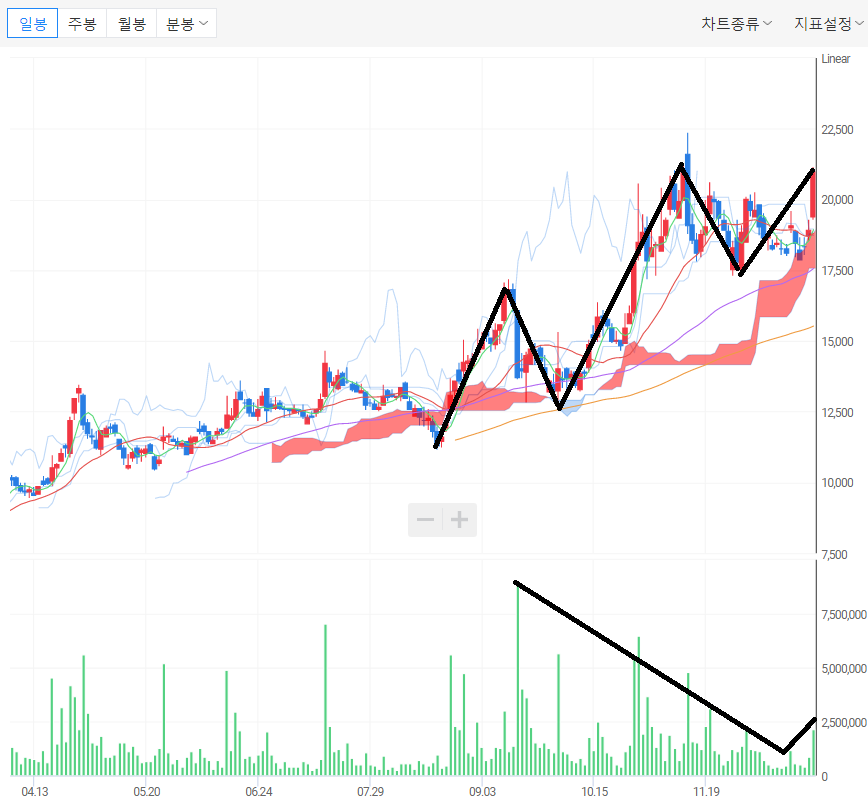
Task: Click the 10,000 price axis label
Action: click(x=837, y=483)
